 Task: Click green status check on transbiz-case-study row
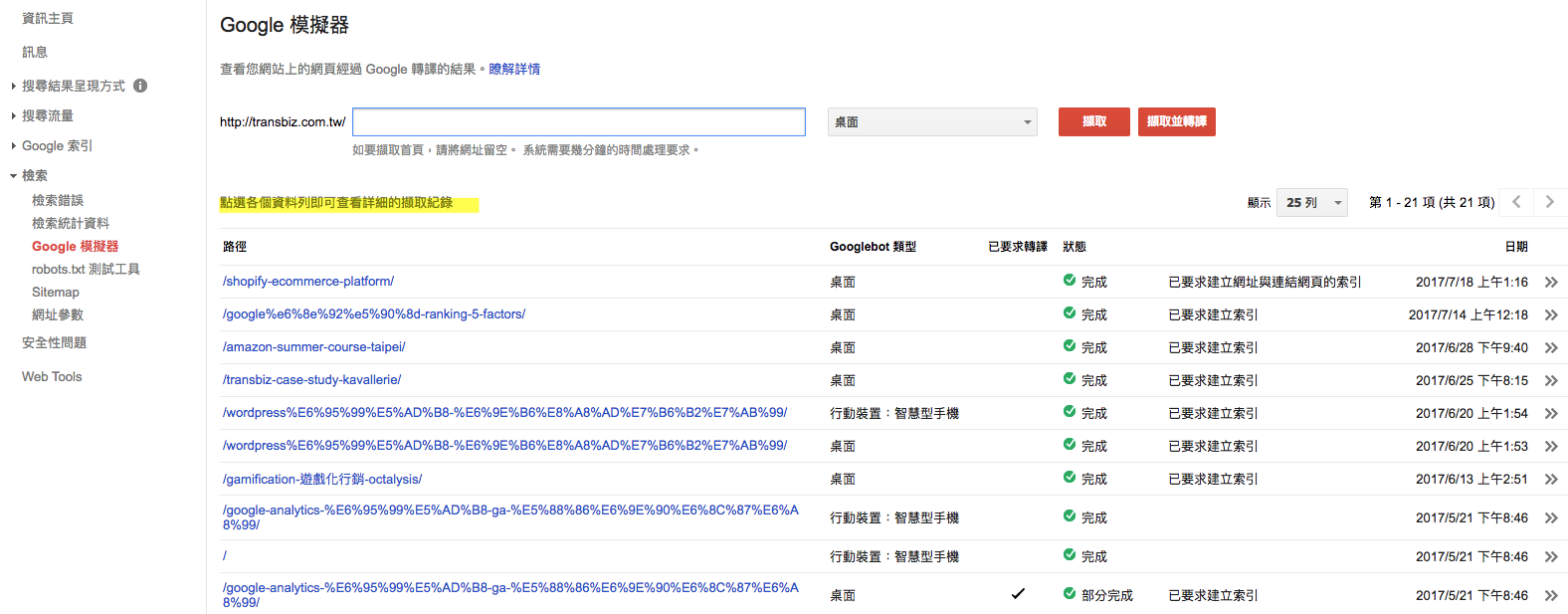click(1070, 379)
